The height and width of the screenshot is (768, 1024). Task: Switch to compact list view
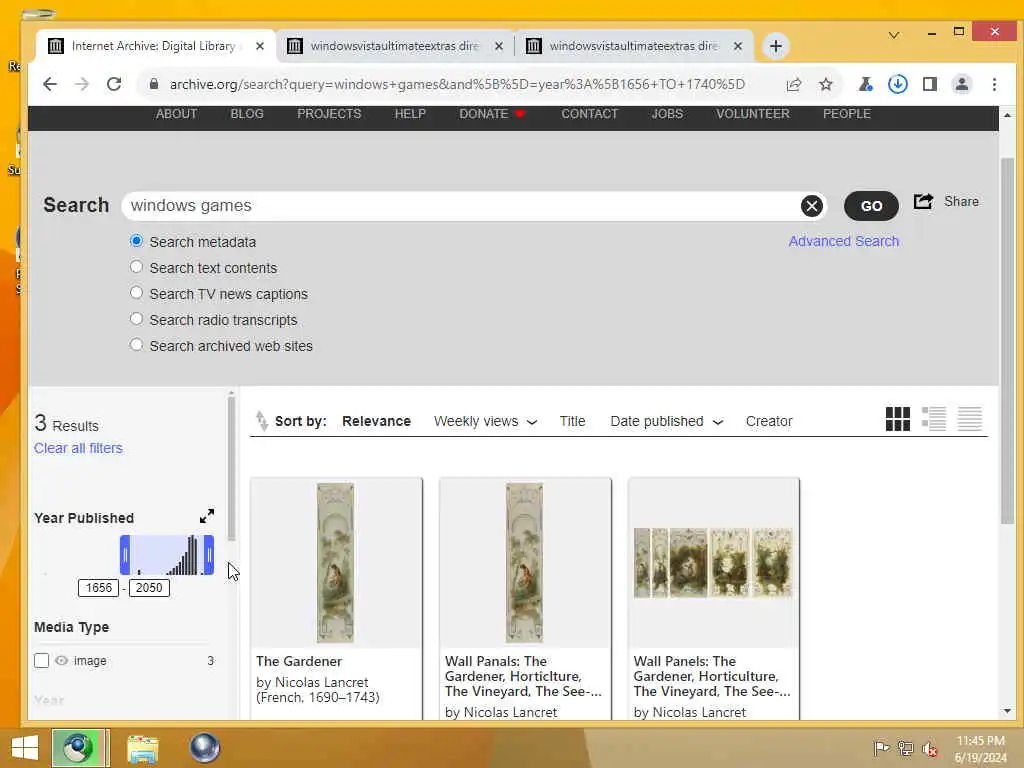pos(970,419)
